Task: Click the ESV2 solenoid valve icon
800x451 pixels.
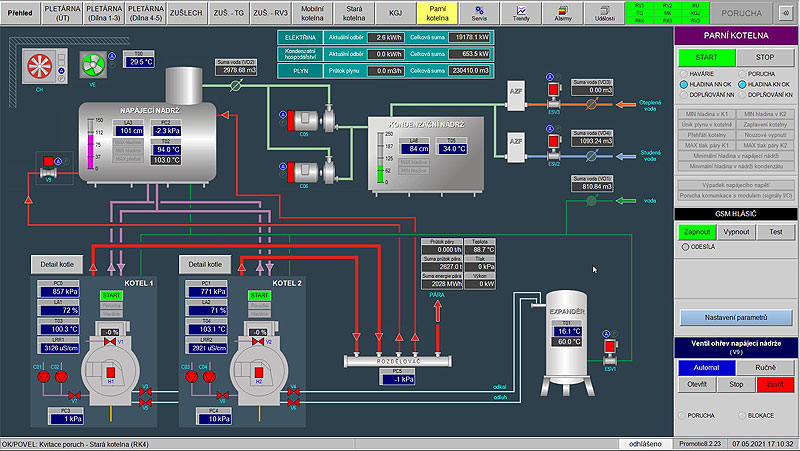Action: point(554,149)
